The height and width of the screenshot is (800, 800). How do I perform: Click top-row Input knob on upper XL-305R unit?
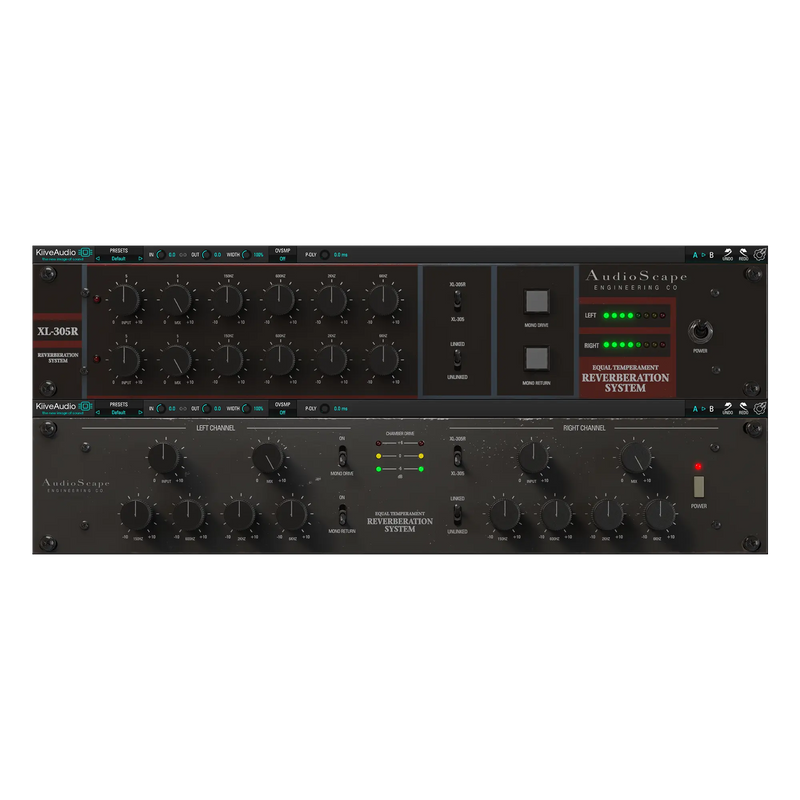(x=125, y=300)
